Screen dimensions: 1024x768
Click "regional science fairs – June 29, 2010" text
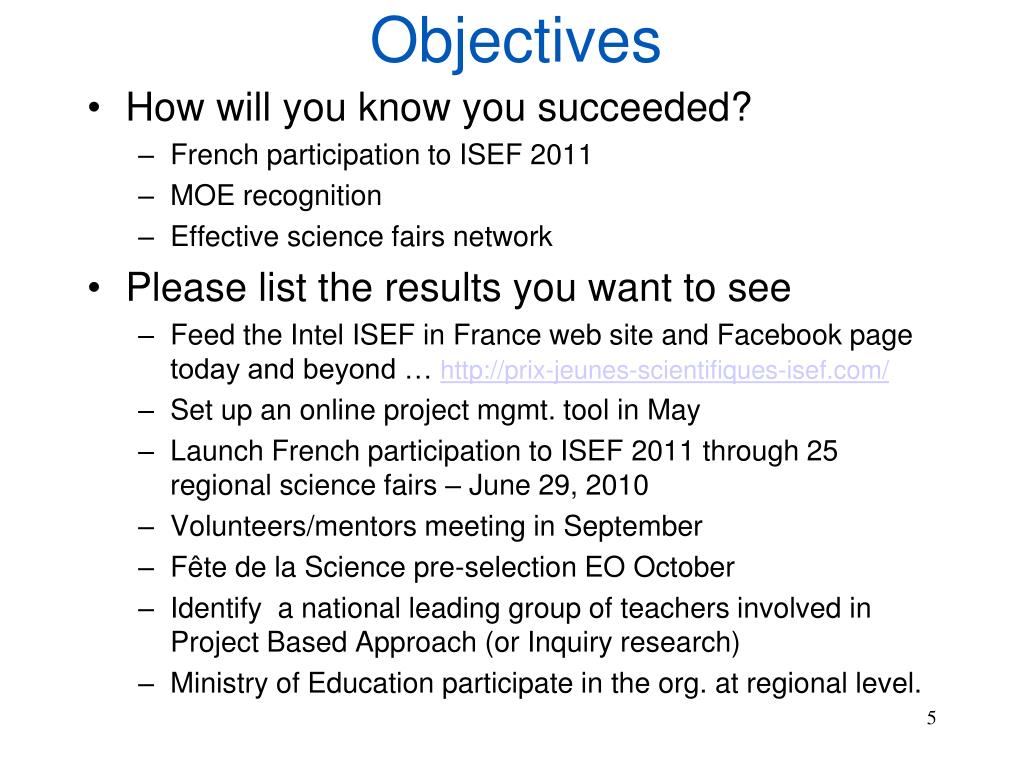pyautogui.click(x=409, y=486)
